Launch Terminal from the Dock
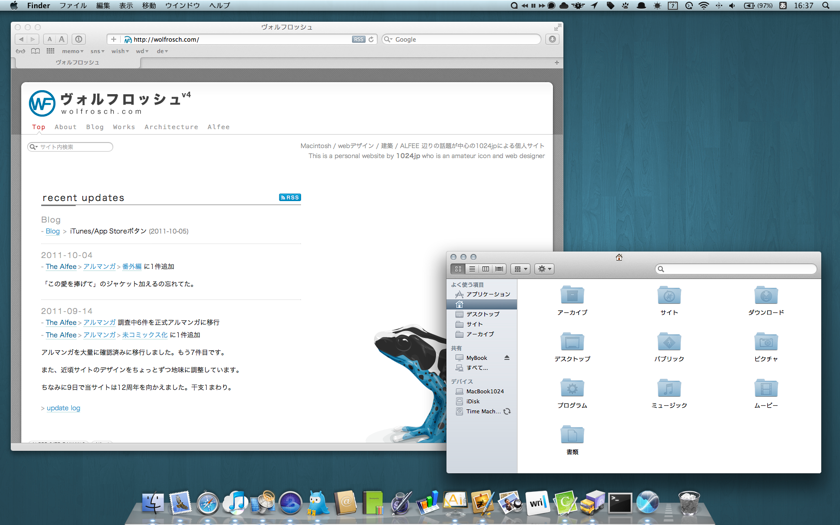840x525 pixels. click(620, 503)
